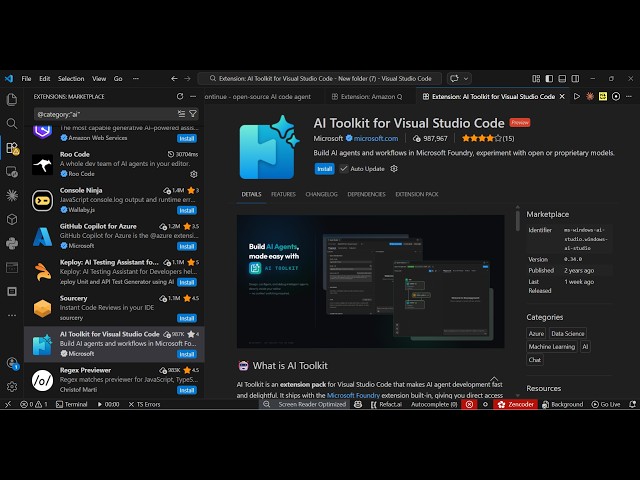
Task: Open Zencoder in the status bar
Action: tap(516, 404)
